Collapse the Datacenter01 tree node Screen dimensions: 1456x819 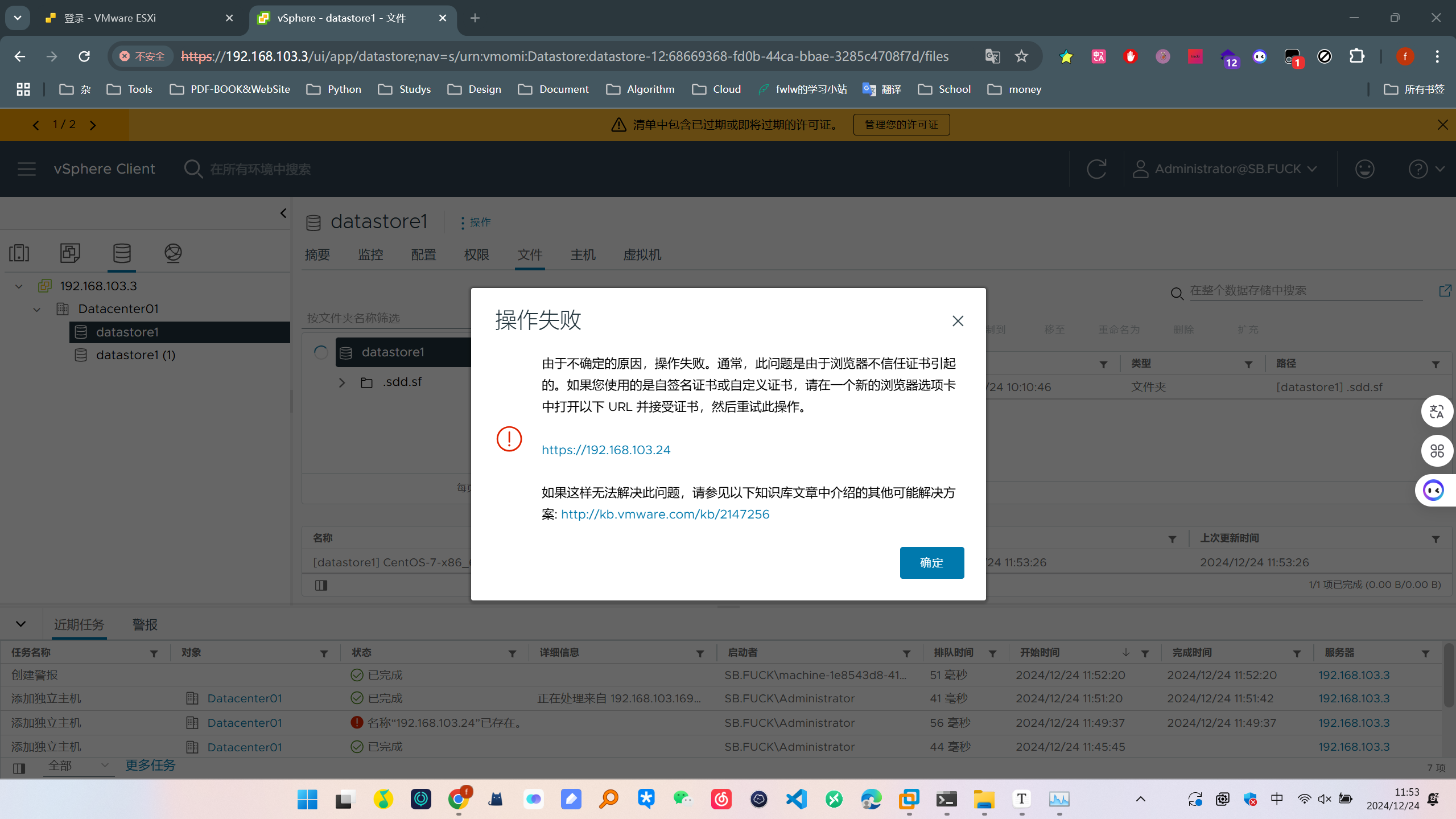tap(37, 309)
